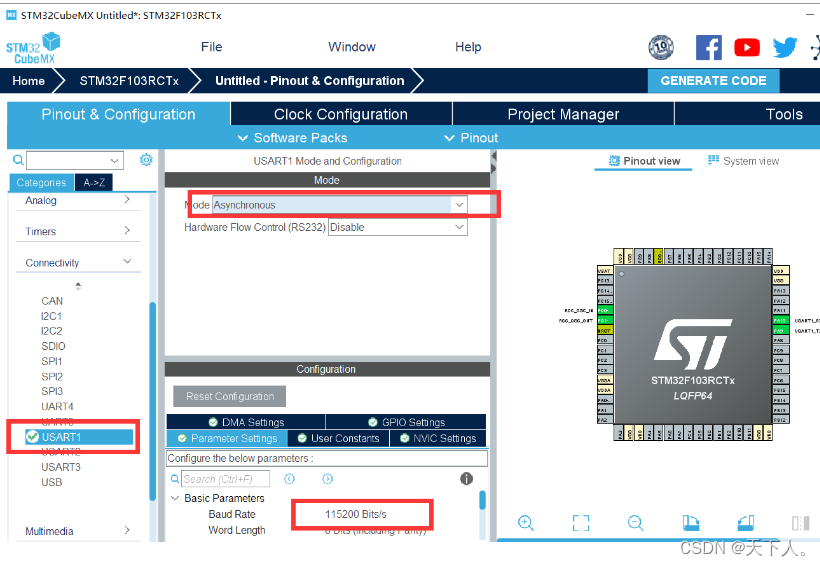The height and width of the screenshot is (566, 820).
Task: Open the Window menu
Action: [352, 47]
